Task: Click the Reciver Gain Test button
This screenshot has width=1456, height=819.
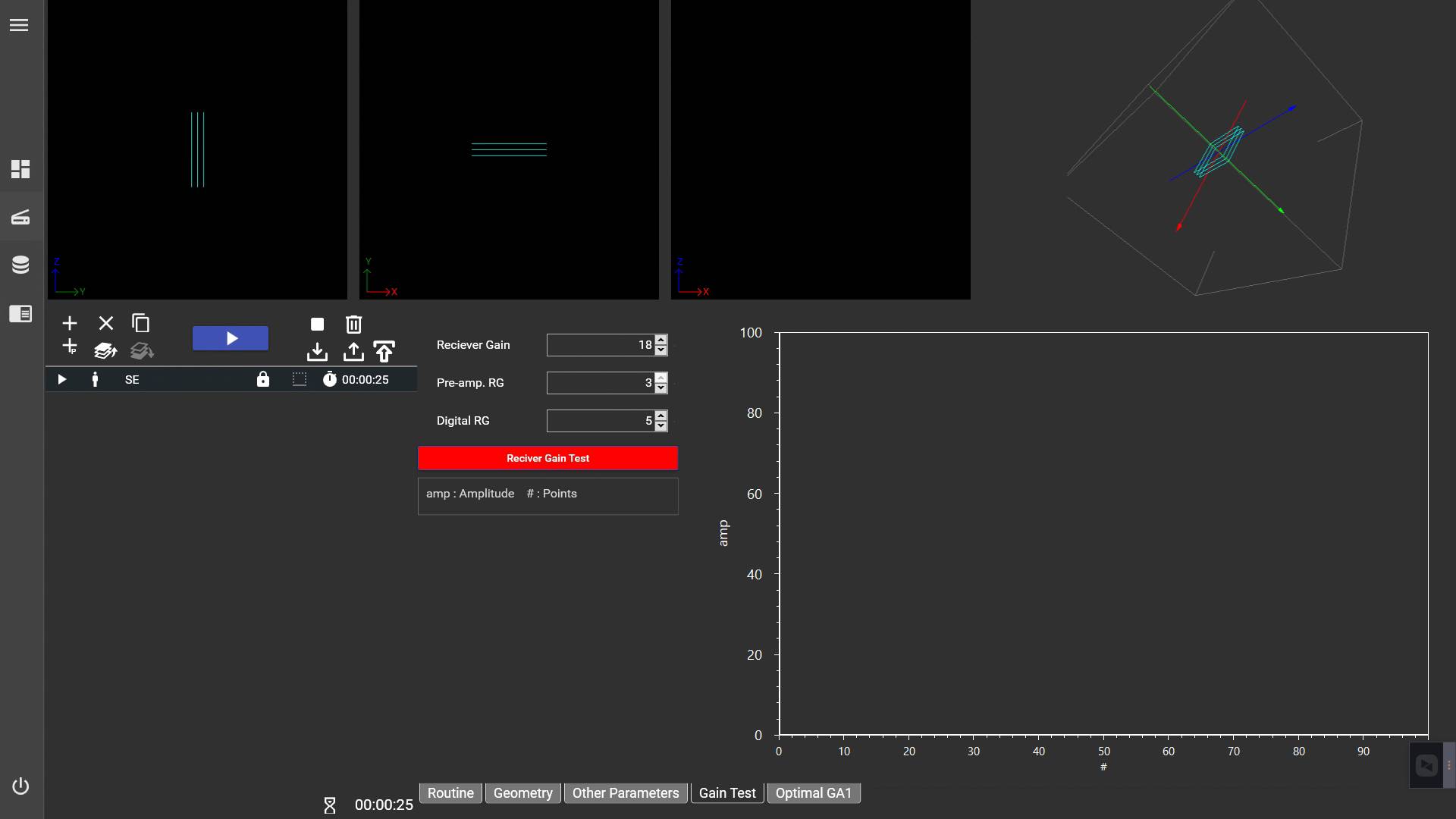Action: [548, 458]
